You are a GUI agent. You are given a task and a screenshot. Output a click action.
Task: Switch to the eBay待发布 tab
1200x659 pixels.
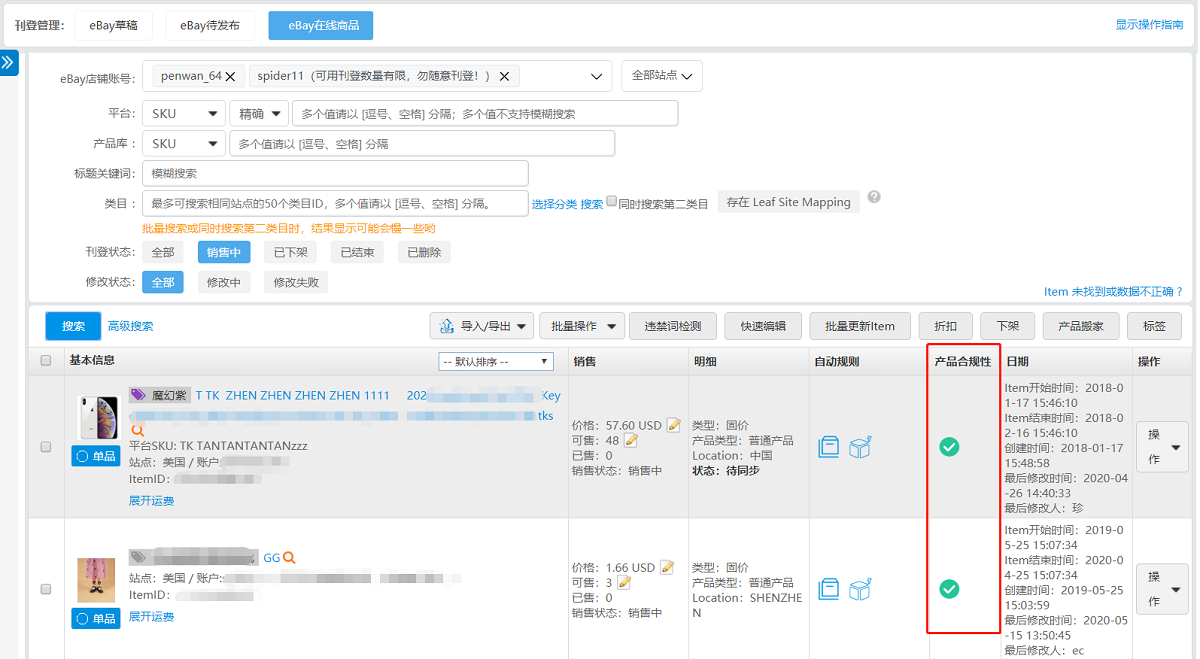point(210,25)
